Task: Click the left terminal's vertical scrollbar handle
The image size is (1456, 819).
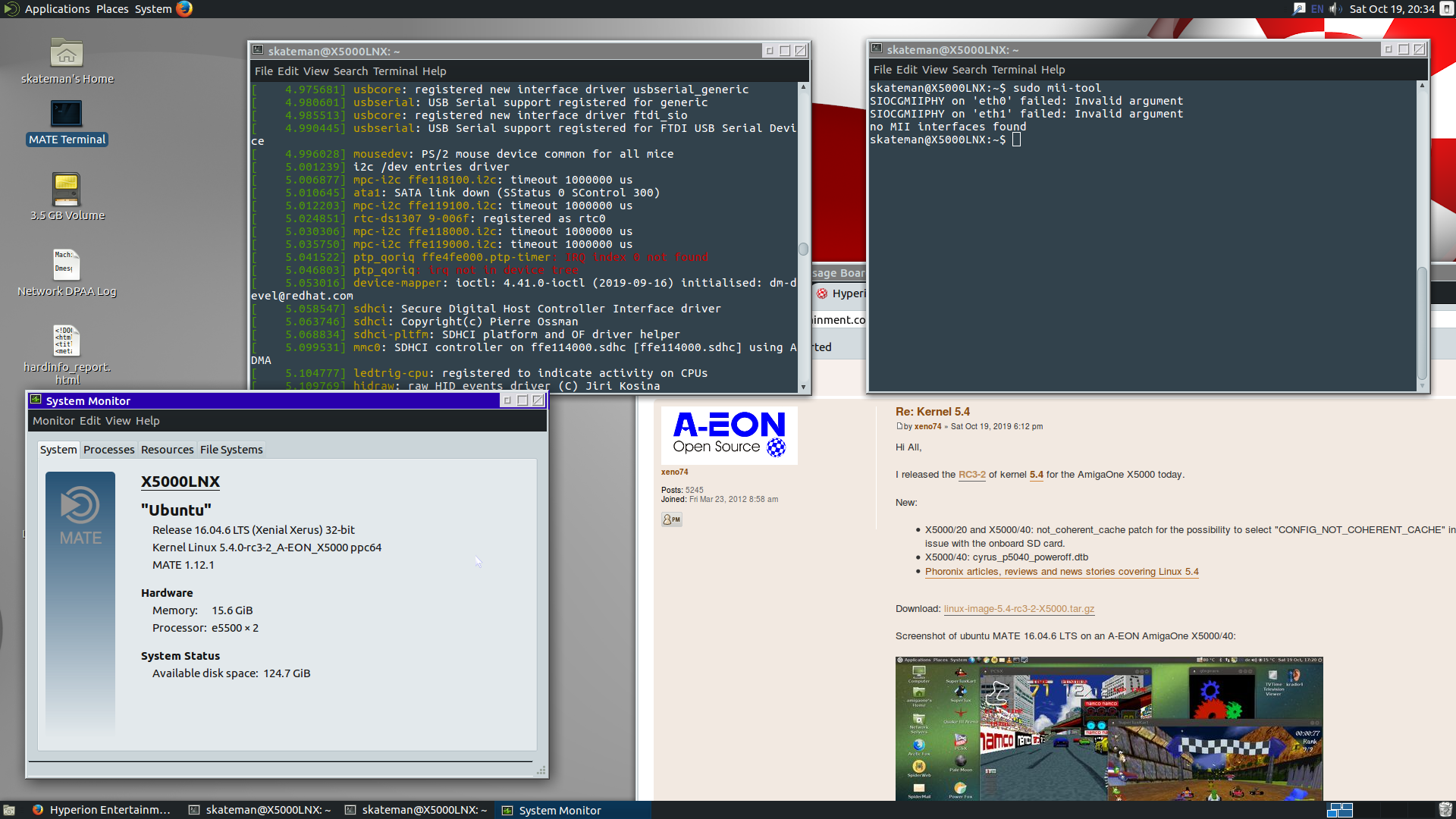Action: [803, 249]
